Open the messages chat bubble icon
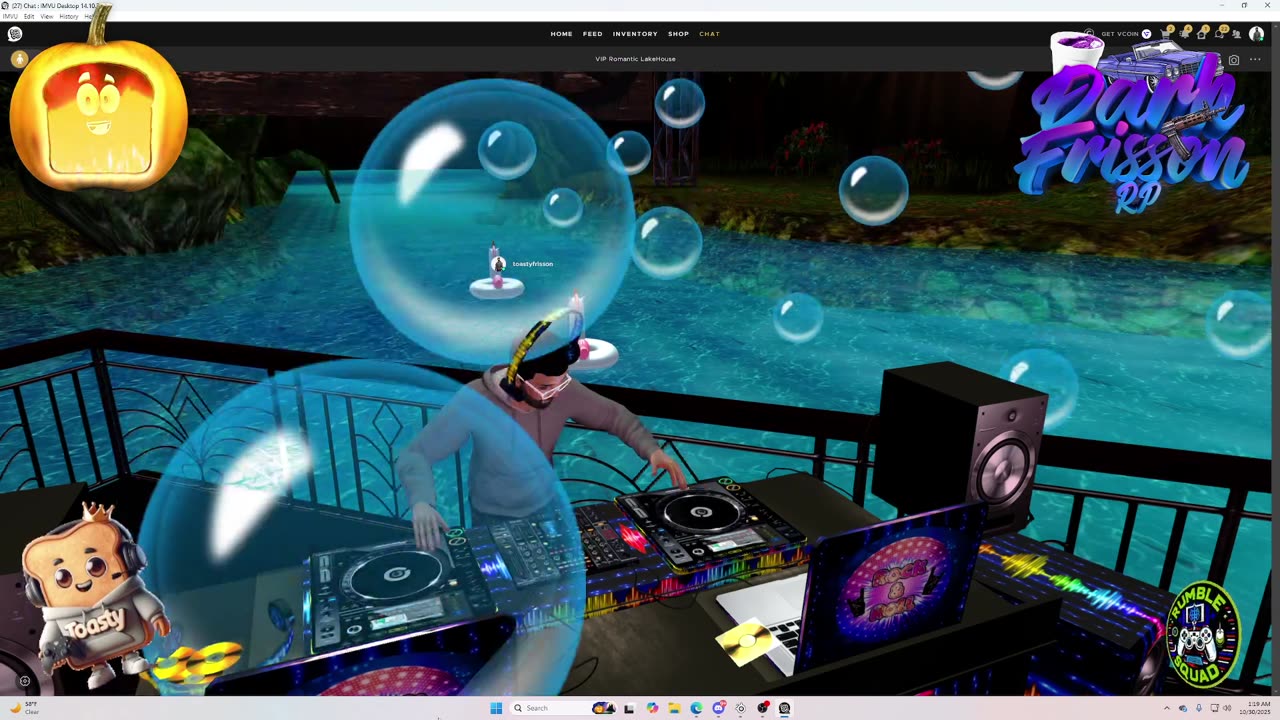 click(1220, 34)
